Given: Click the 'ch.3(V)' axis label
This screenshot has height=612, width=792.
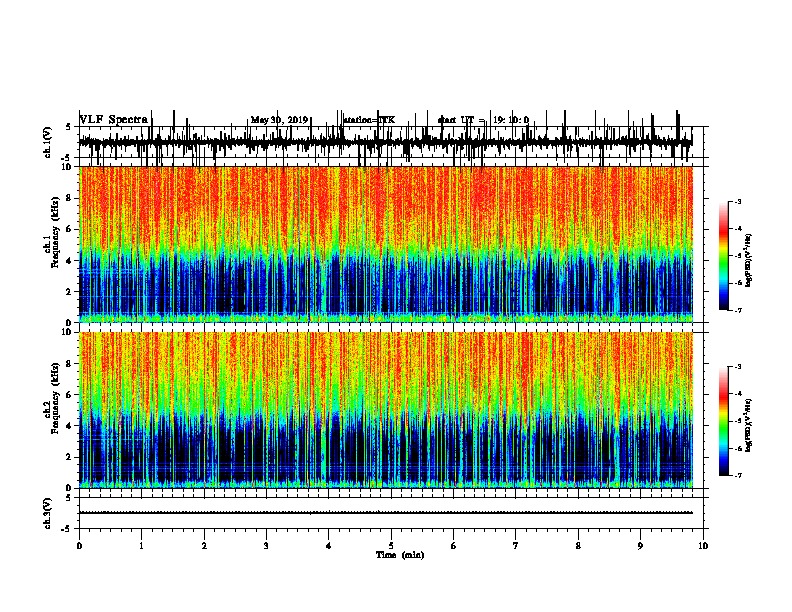Looking at the screenshot, I should click(47, 513).
